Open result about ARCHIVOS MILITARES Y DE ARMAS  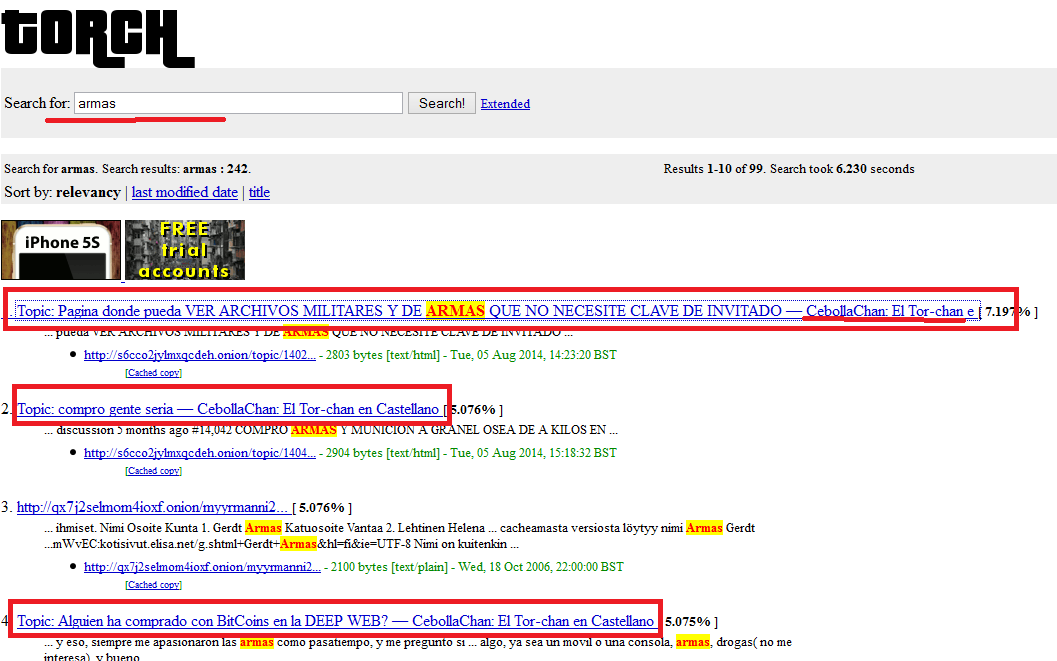(x=495, y=311)
